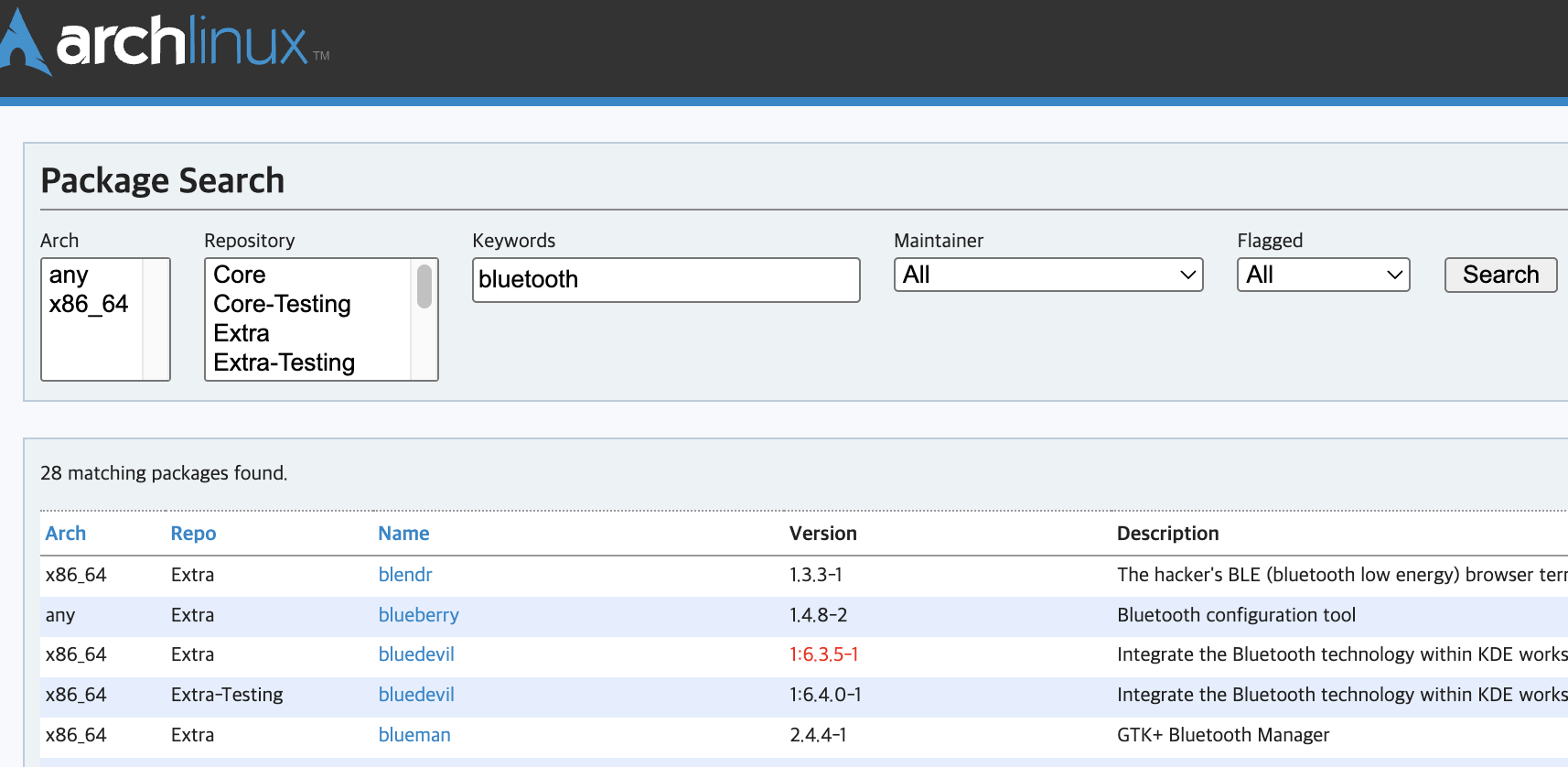Open the Maintainer dropdown
This screenshot has width=1568, height=767.
pos(1048,275)
